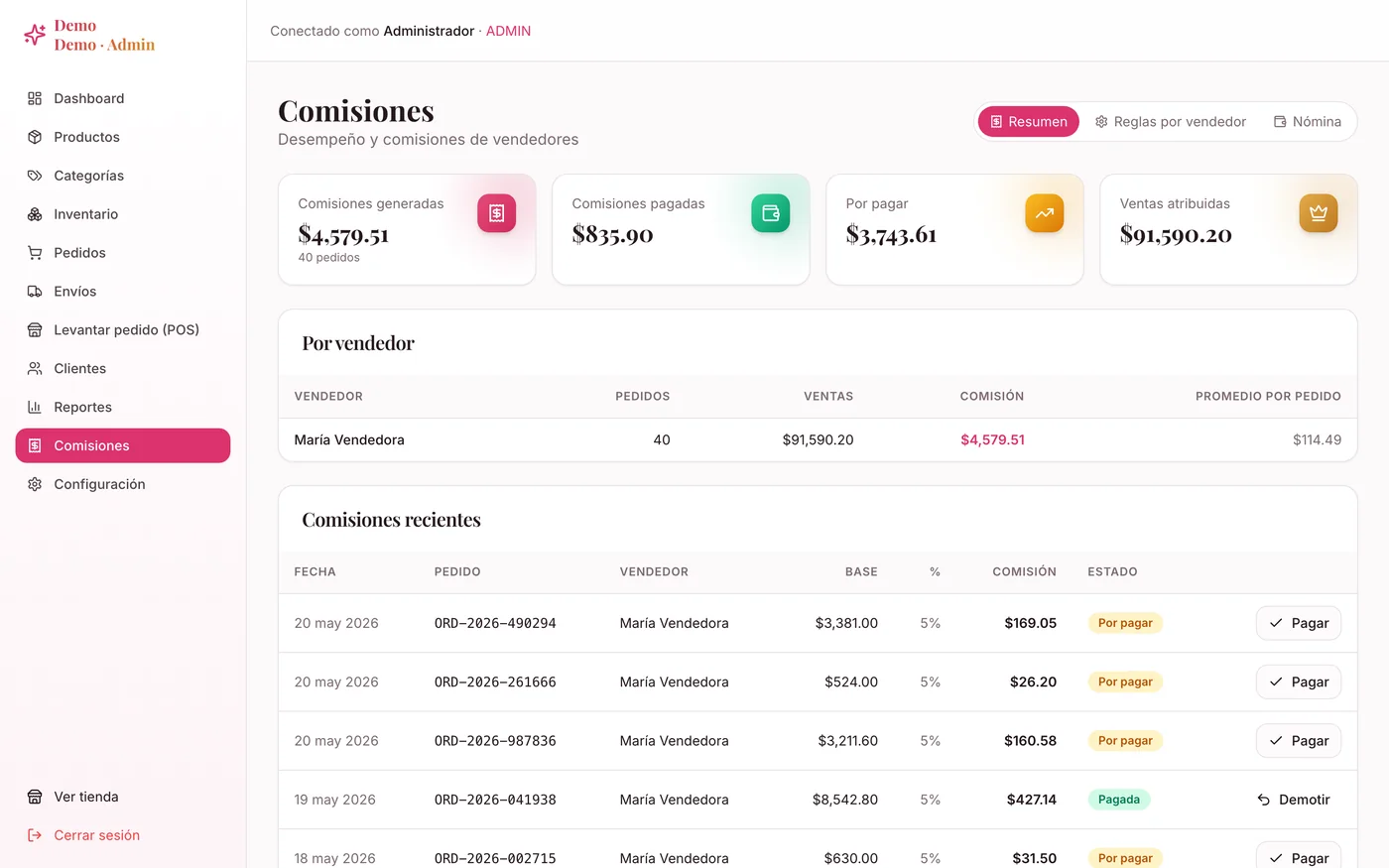Click the wallet icon in Nómina tab
Image resolution: width=1389 pixels, height=868 pixels.
pos(1280,122)
